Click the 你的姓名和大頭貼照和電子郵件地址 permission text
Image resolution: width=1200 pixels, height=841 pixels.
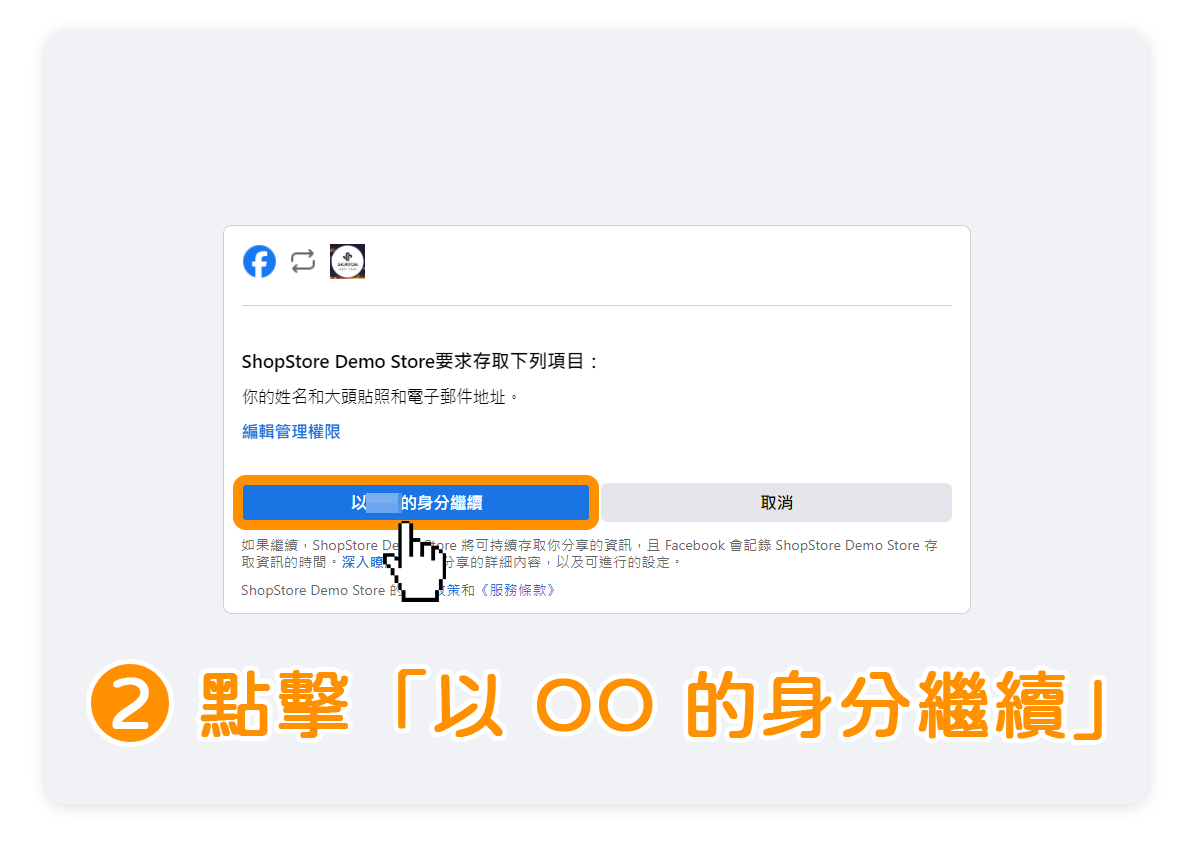381,397
